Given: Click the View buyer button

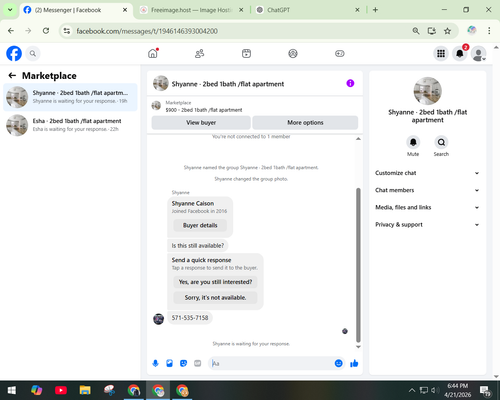Looking at the screenshot, I should click(201, 123).
